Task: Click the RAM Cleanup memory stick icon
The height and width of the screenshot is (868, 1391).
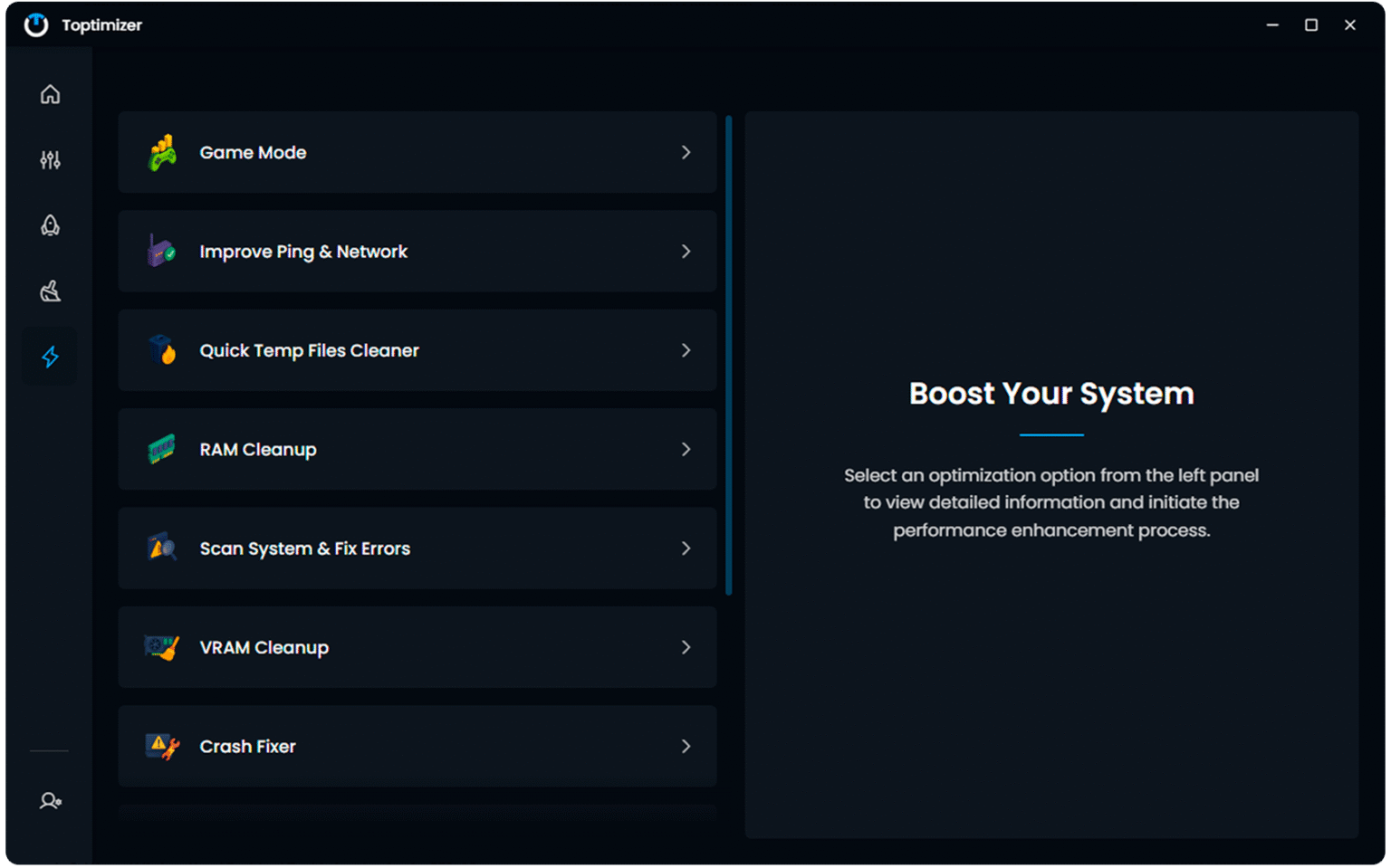Action: (162, 450)
